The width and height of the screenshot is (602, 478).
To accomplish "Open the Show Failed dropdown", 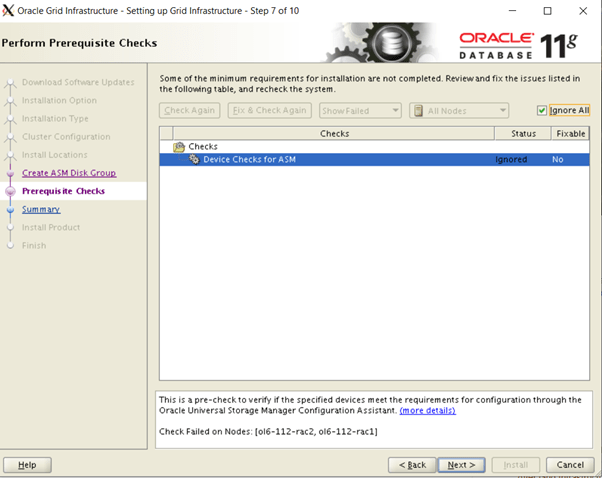I will coord(360,111).
